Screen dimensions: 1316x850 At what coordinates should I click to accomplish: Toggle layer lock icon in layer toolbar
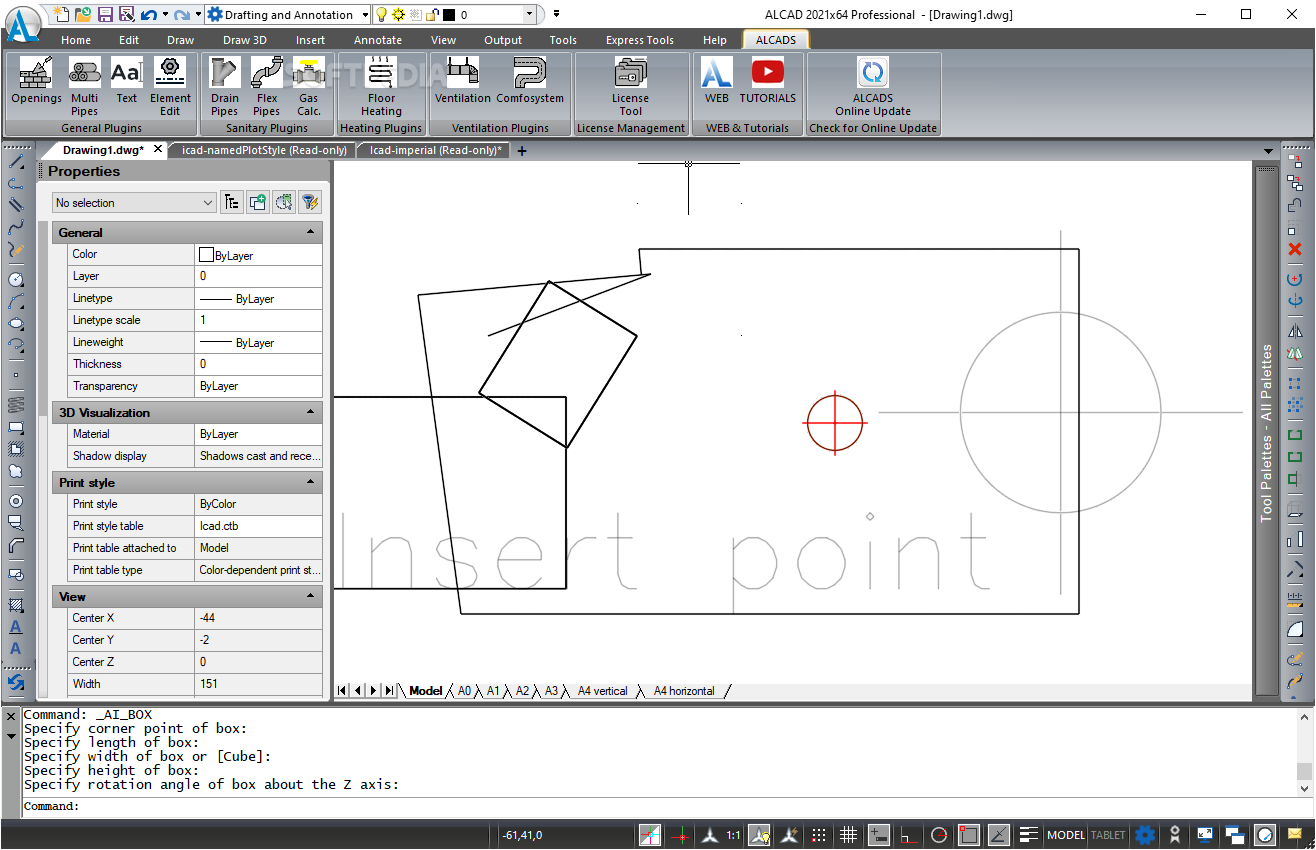(432, 15)
